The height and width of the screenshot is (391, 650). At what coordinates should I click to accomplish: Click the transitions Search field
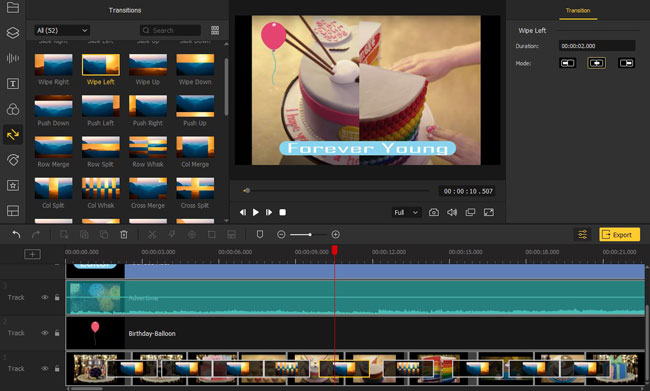click(170, 30)
